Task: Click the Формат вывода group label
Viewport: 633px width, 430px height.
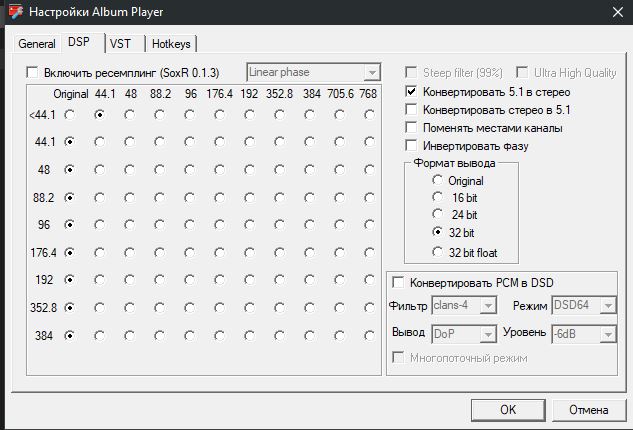Action: point(455,163)
